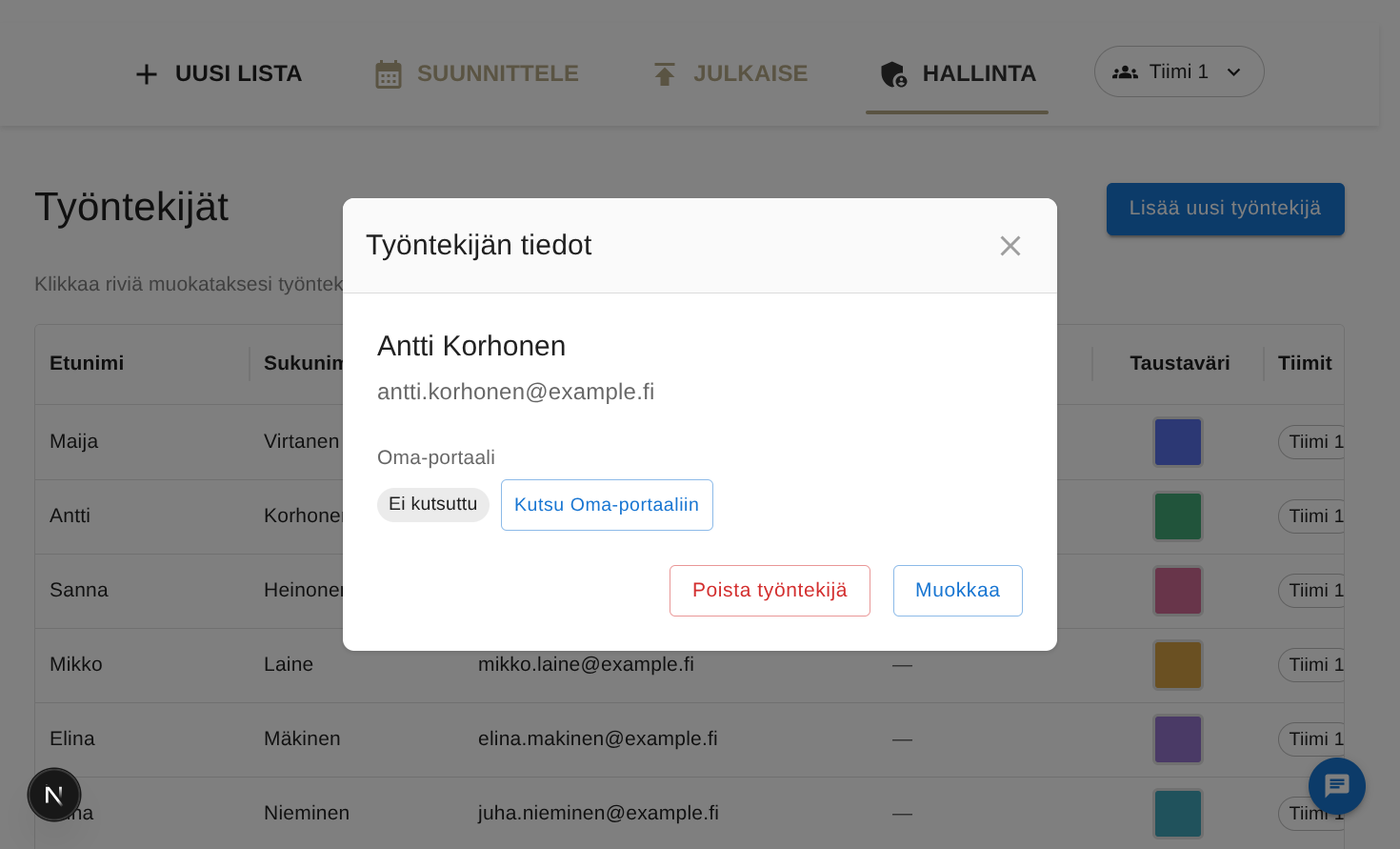Click the plus icon beside Uusi lista
The width and height of the screenshot is (1400, 849).
(146, 74)
